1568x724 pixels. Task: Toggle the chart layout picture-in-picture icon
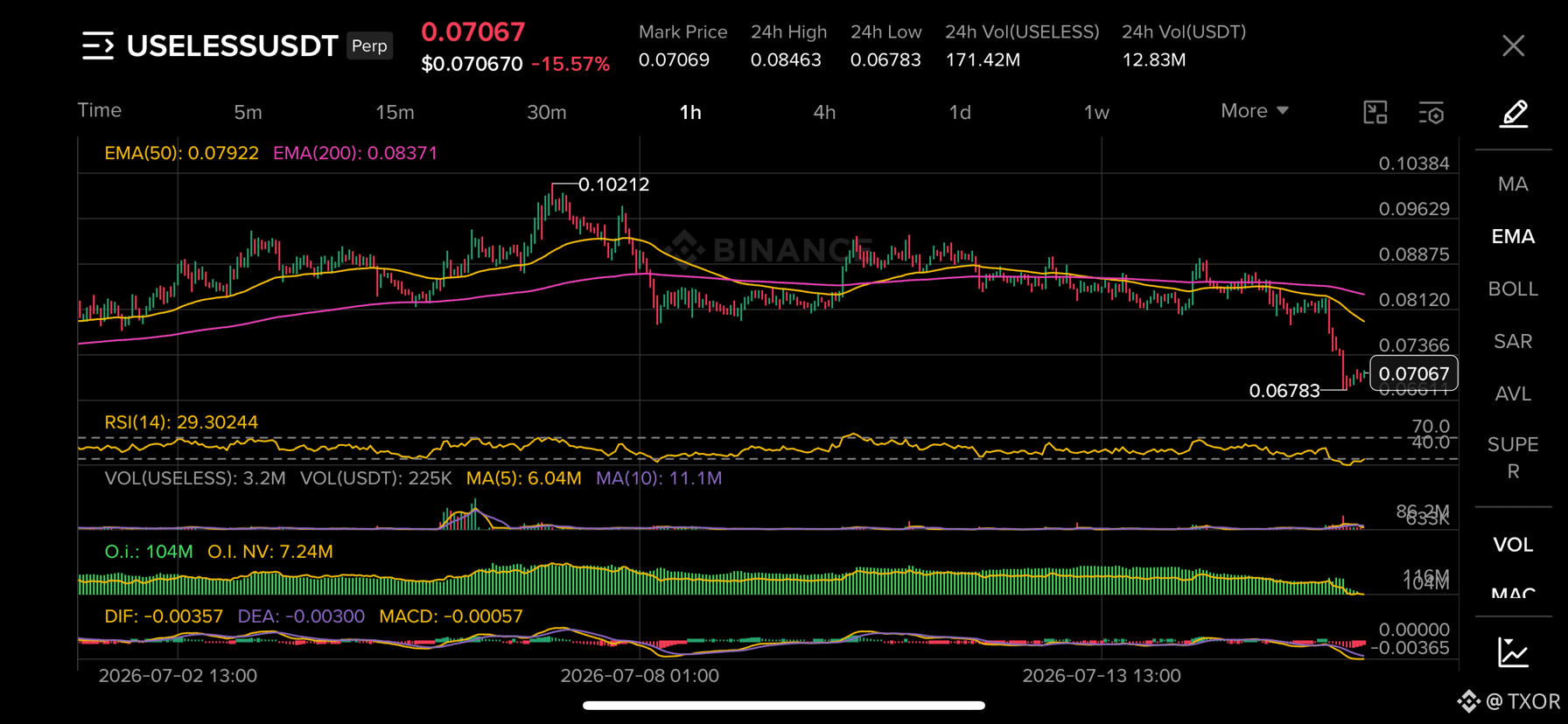pos(1375,112)
